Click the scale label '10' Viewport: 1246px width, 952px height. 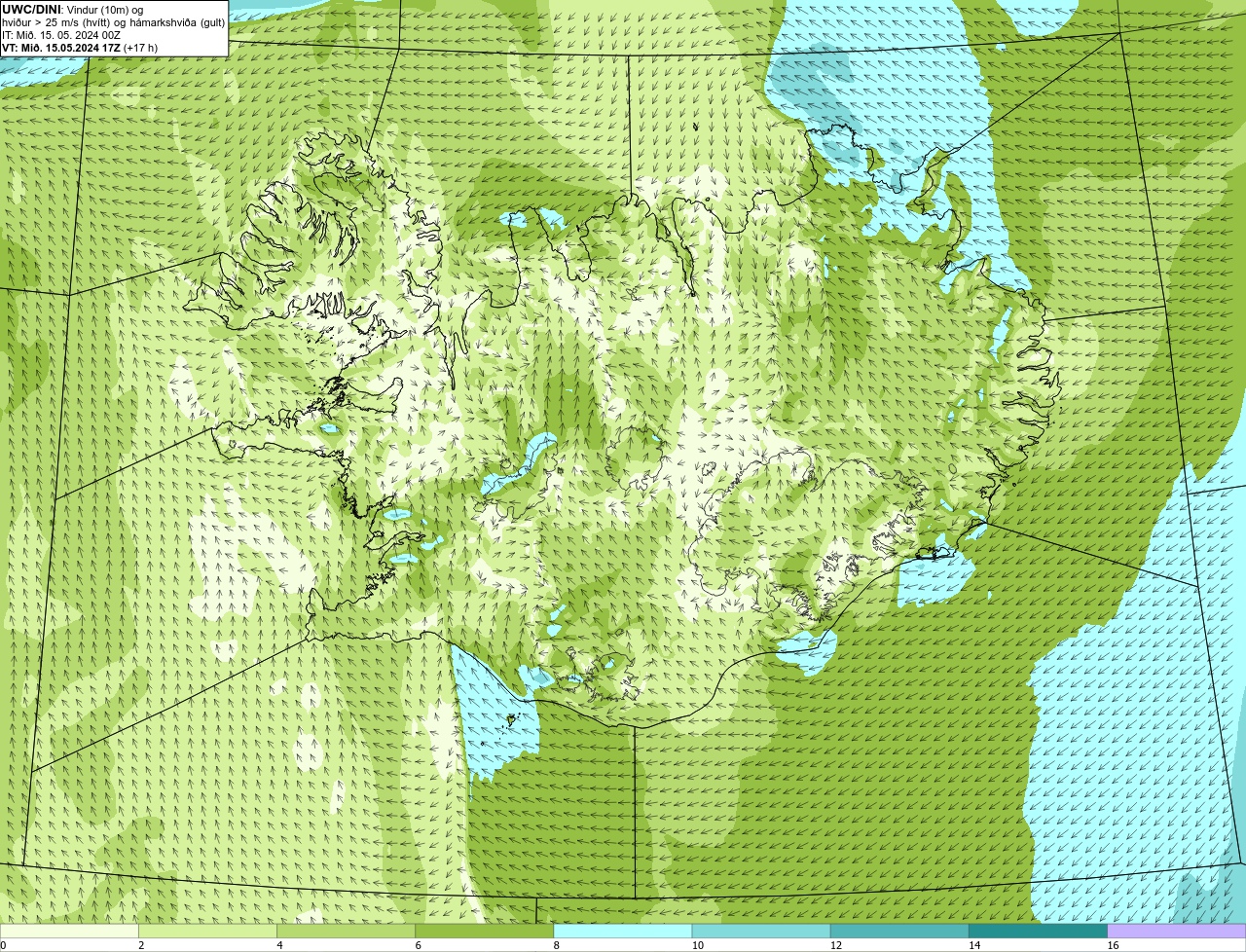point(698,945)
